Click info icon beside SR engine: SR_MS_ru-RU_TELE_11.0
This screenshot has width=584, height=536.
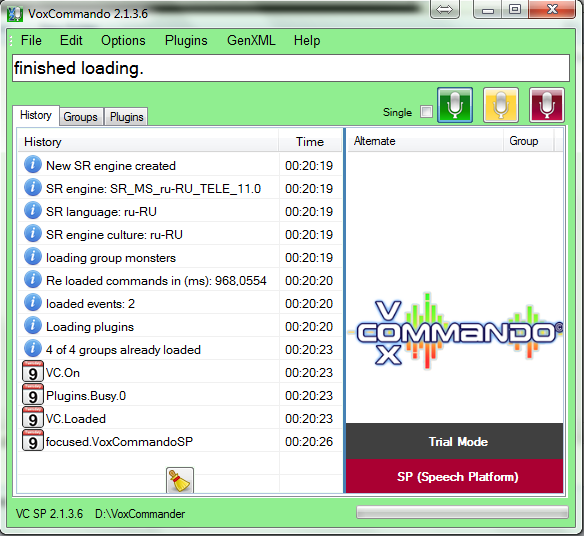[x=33, y=188]
